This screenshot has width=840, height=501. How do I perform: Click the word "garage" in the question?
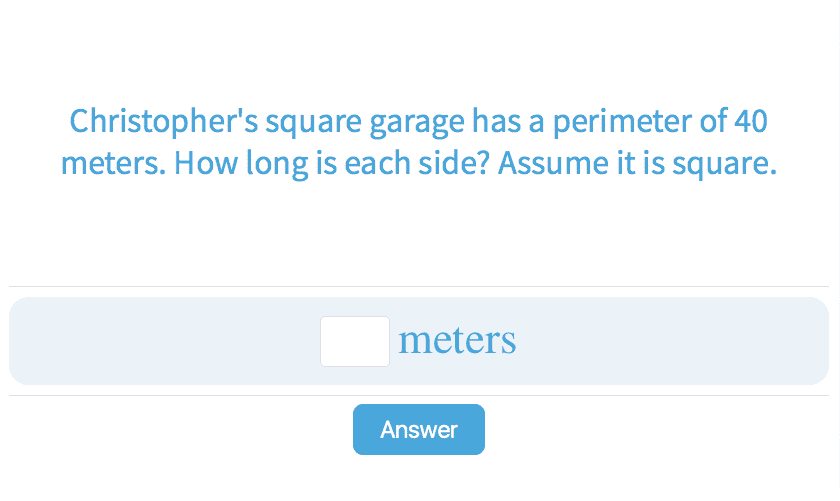coord(417,123)
